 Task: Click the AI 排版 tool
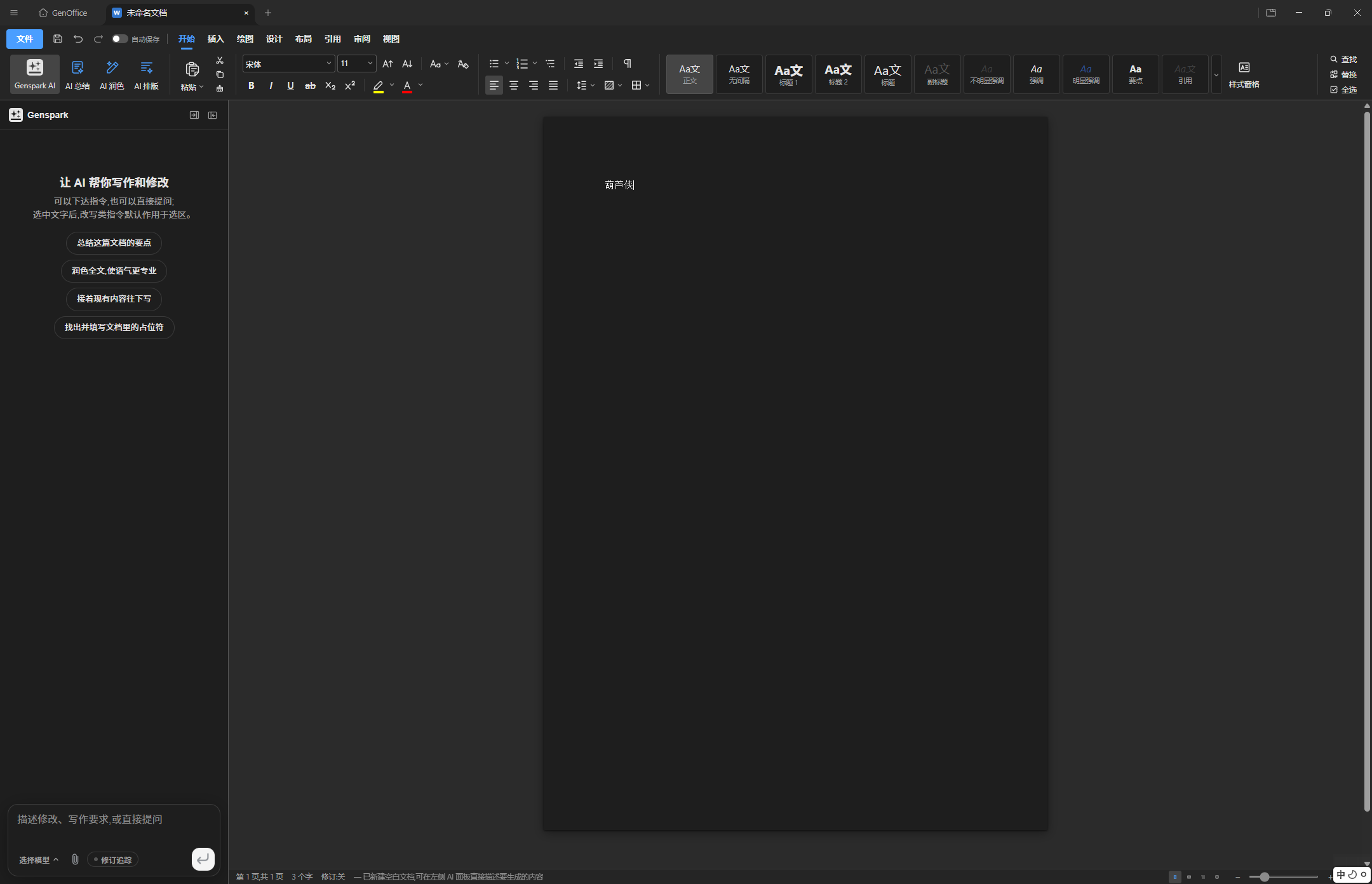click(x=147, y=75)
